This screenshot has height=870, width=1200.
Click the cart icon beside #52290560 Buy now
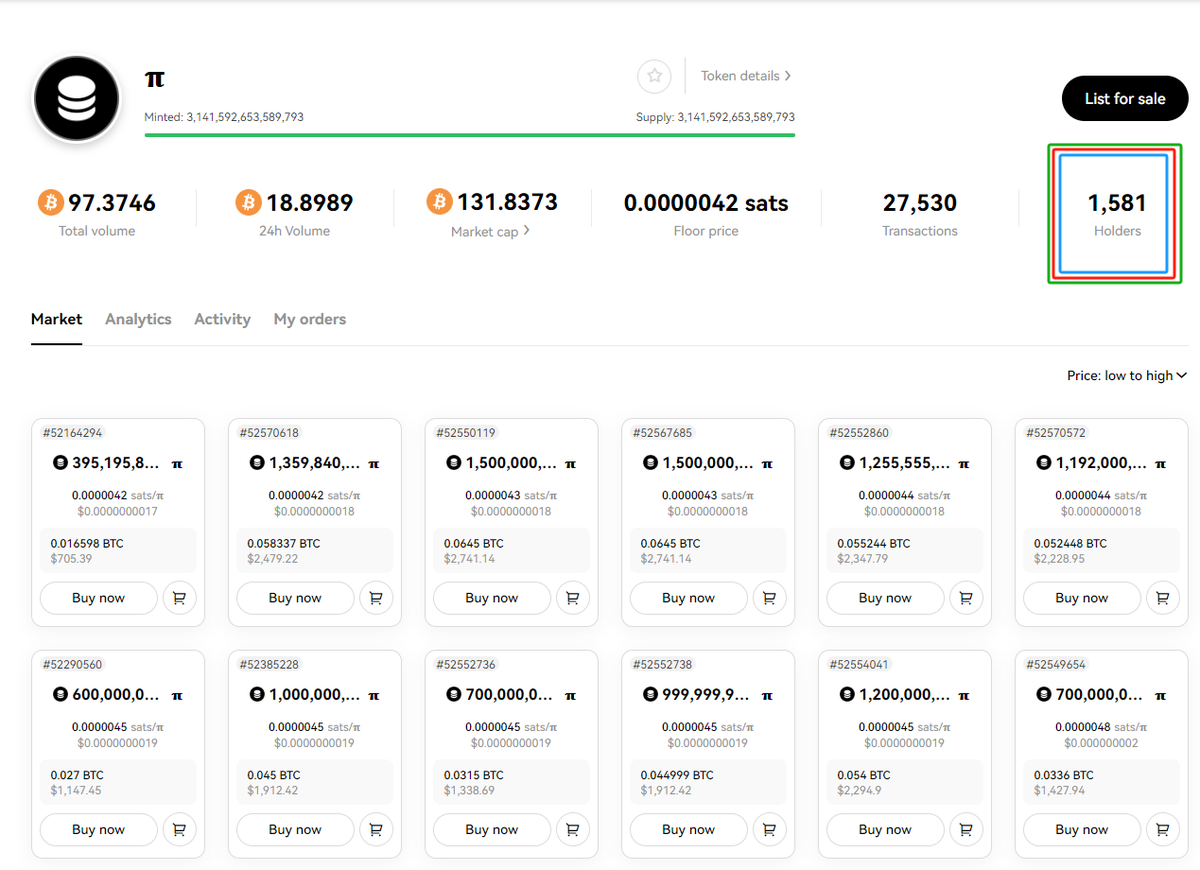click(x=179, y=829)
